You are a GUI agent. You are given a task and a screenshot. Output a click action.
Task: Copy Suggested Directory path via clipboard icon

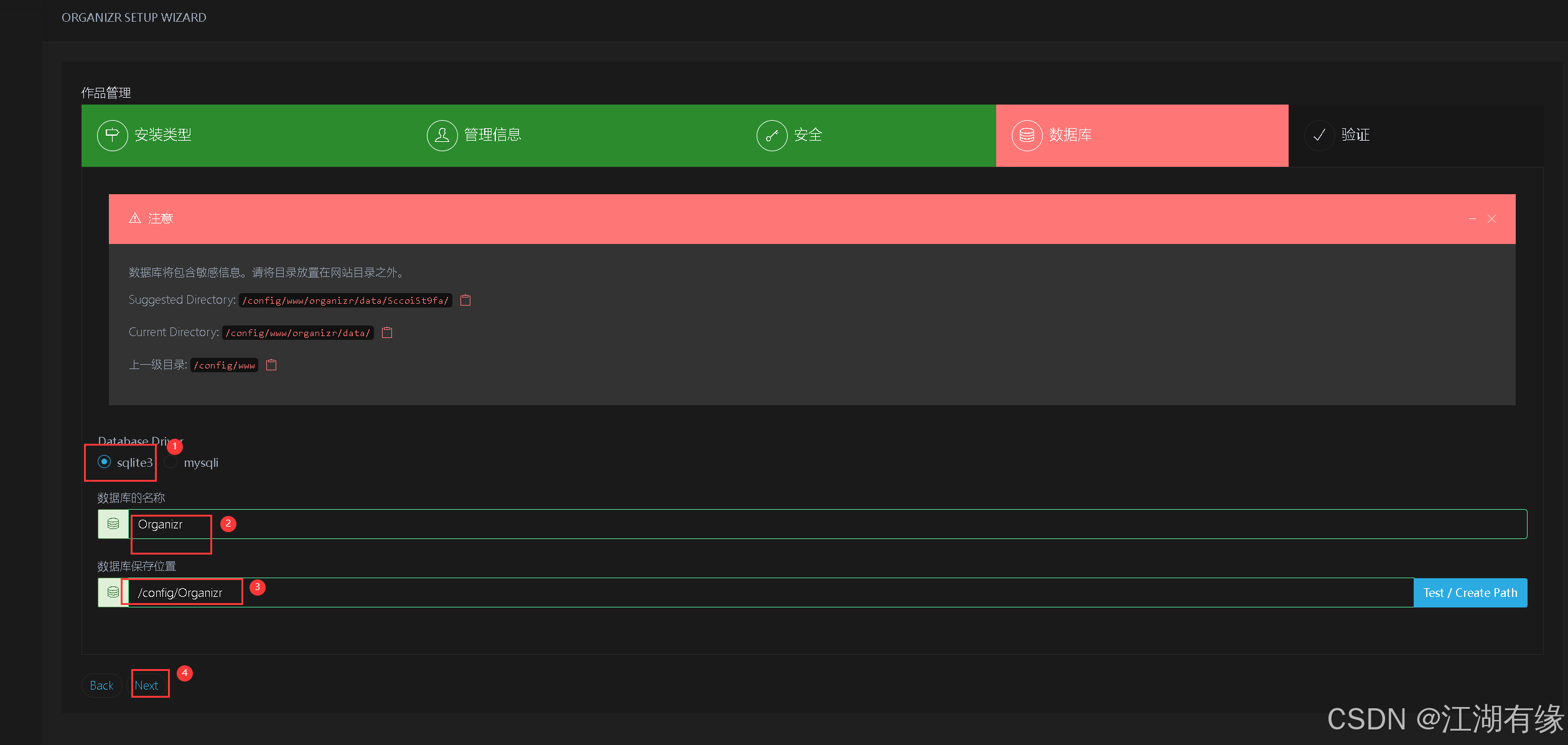click(x=465, y=301)
